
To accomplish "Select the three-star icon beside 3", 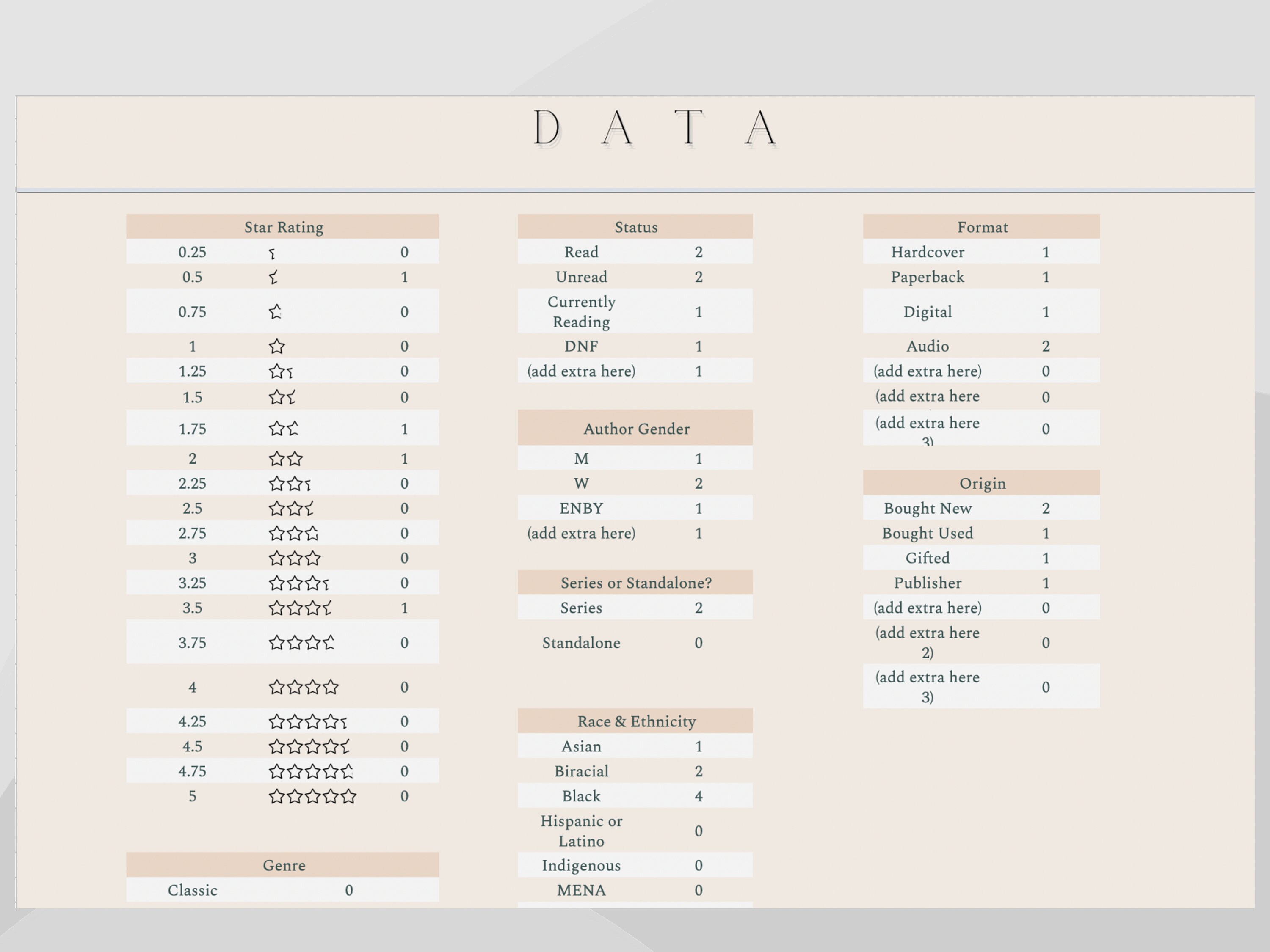I will 295,557.
